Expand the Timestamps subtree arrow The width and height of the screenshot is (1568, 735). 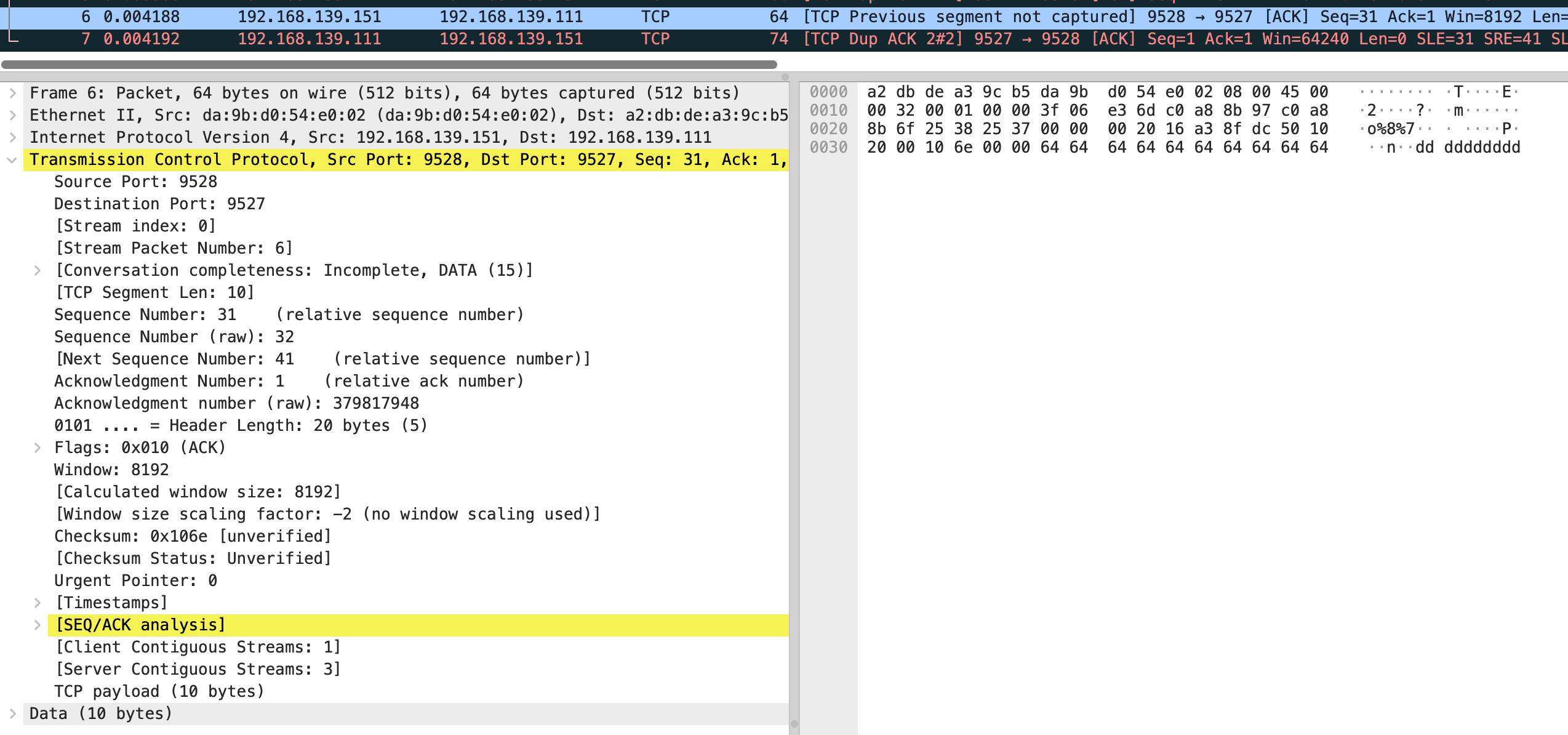click(38, 603)
